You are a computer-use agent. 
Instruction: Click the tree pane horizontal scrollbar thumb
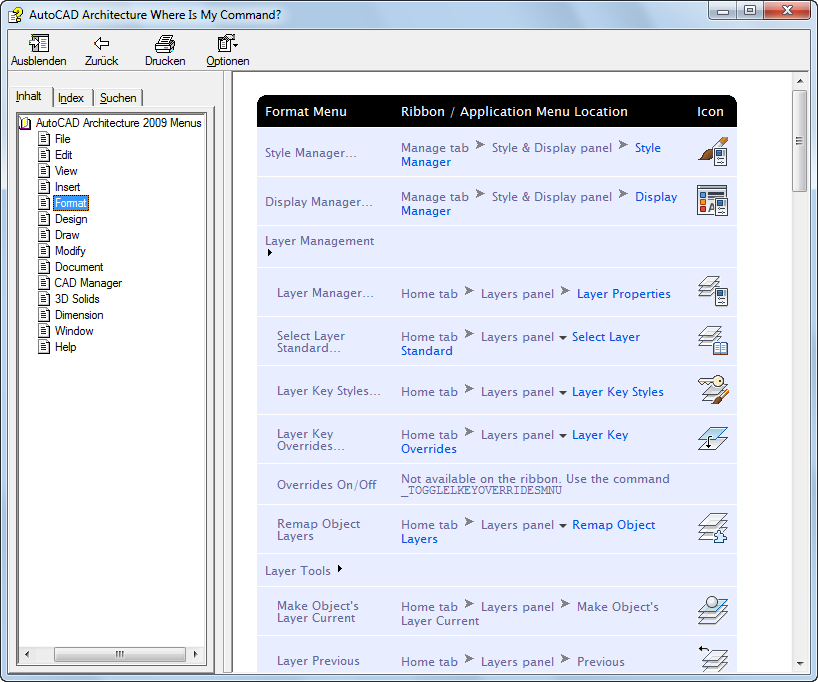coord(119,654)
